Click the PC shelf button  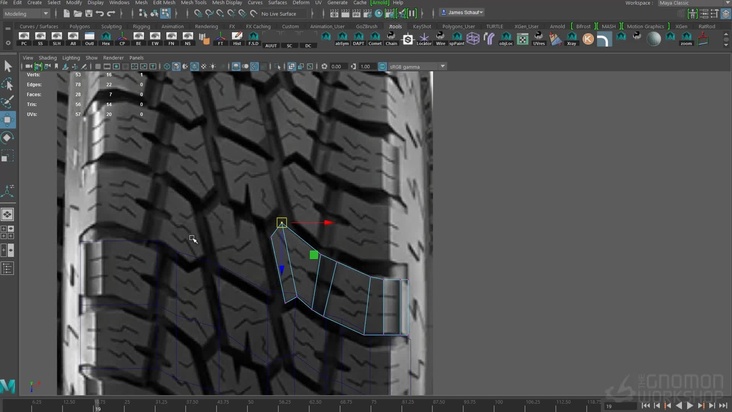(24, 38)
